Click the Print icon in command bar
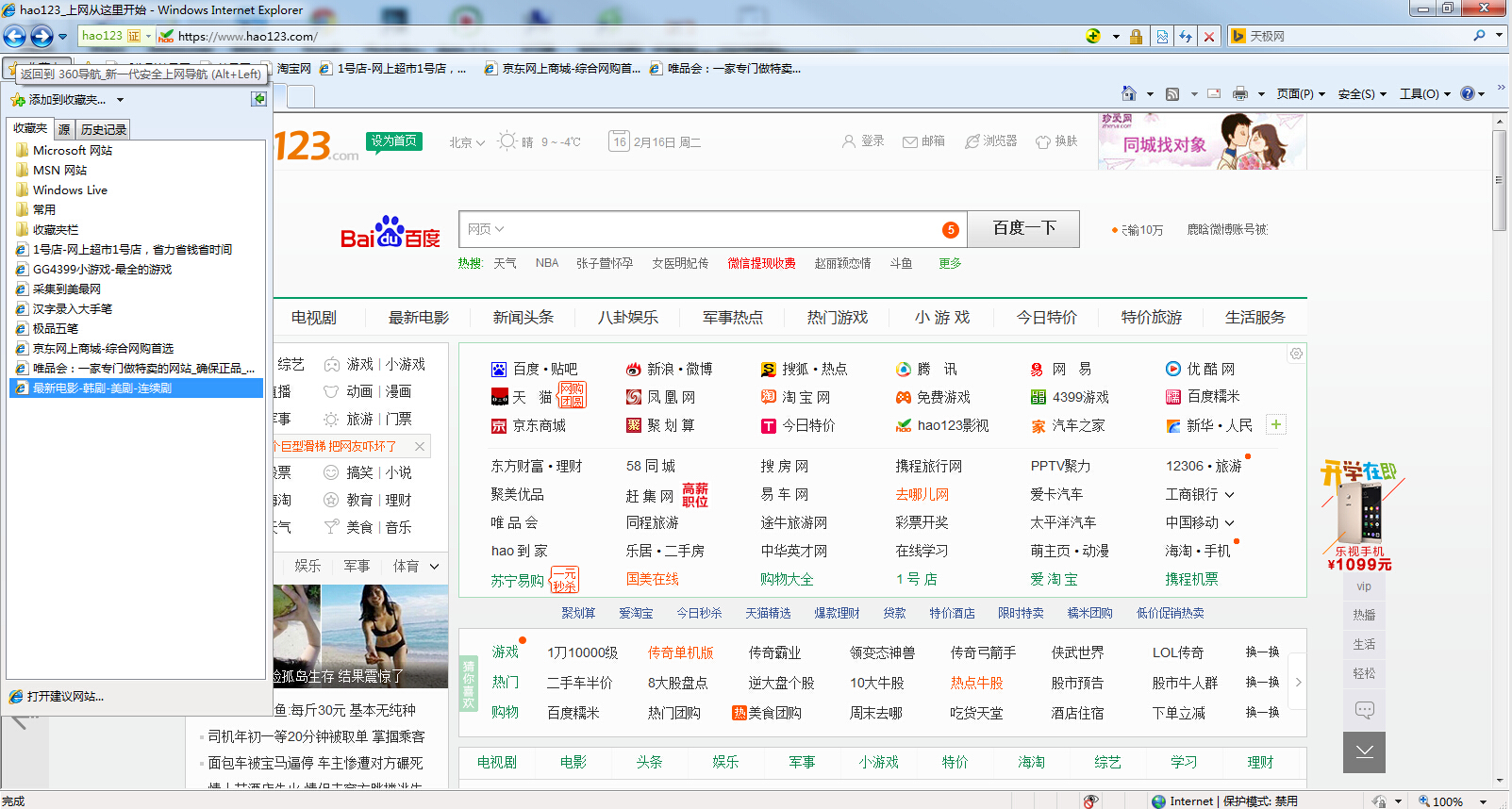The width and height of the screenshot is (1512, 809). click(1239, 93)
